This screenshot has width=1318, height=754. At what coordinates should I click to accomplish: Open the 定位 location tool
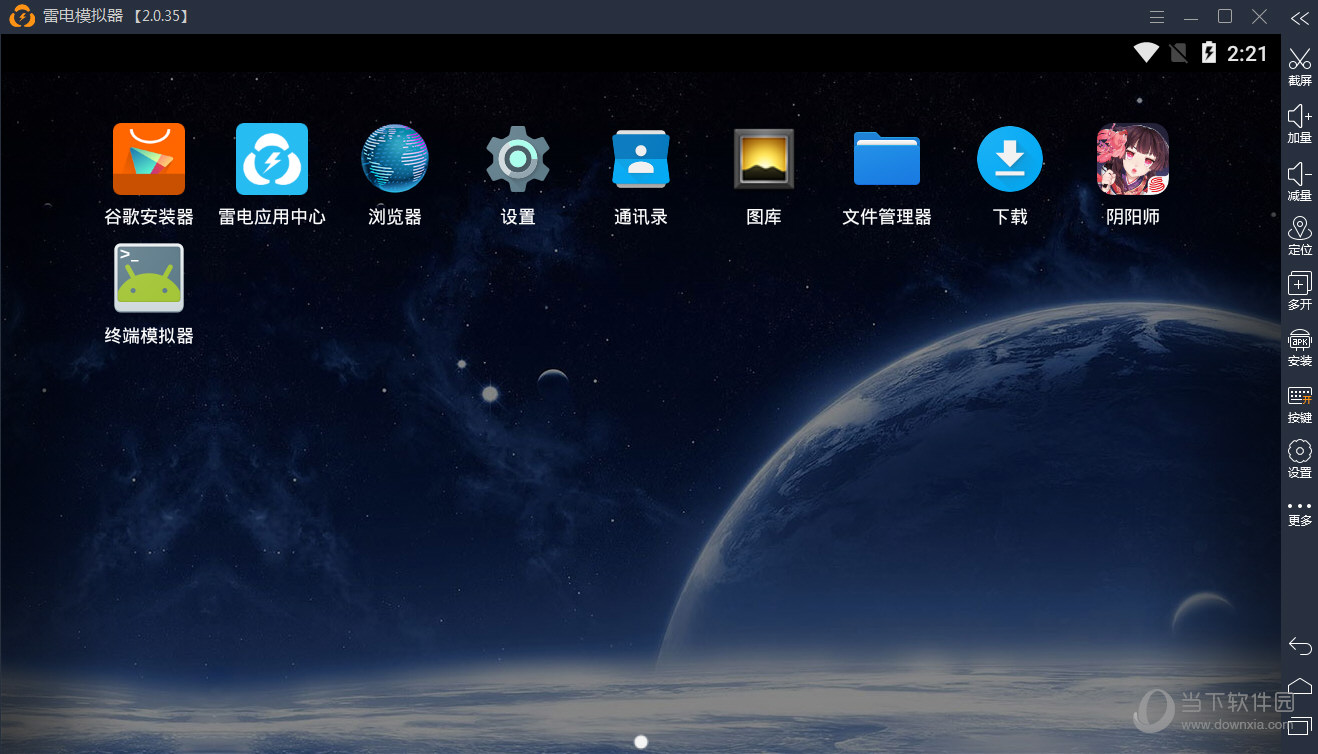pyautogui.click(x=1300, y=235)
